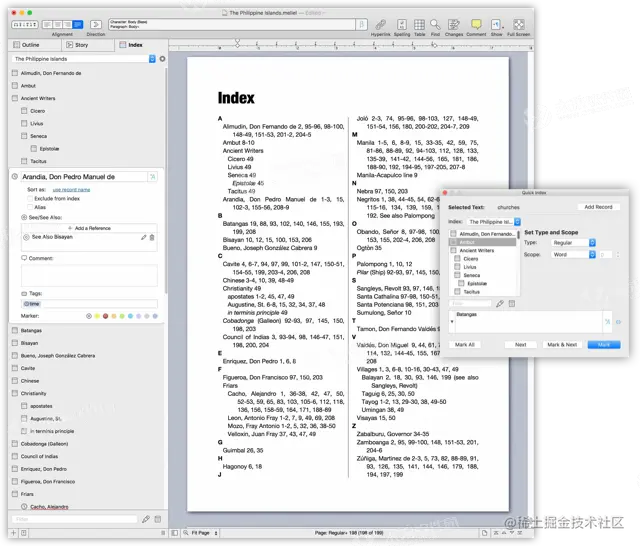The width and height of the screenshot is (640, 546).
Task: Check Livius in Quick Index list
Action: (x=458, y=266)
